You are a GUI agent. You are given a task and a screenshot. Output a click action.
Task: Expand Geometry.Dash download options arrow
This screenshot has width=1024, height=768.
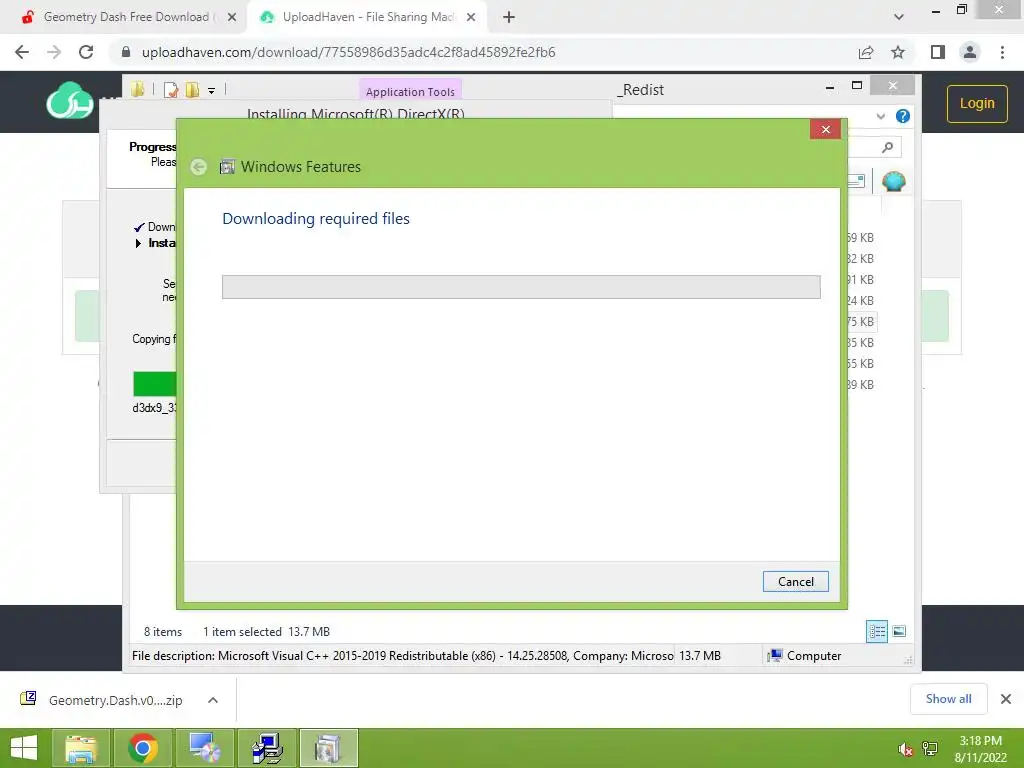coord(213,700)
